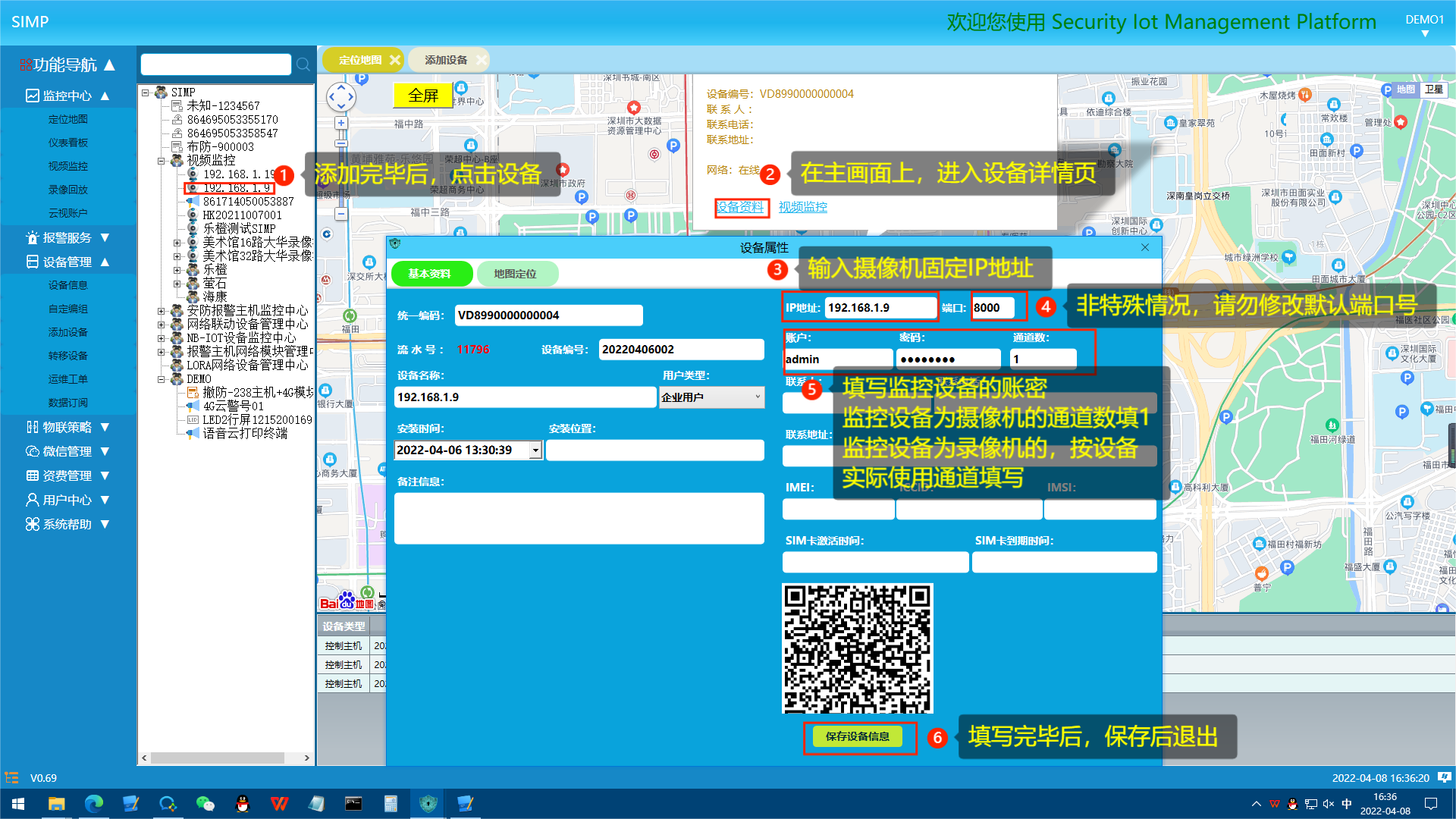1456x819 pixels.
Task: Select tree device 4G云警号01
Action: click(x=233, y=406)
